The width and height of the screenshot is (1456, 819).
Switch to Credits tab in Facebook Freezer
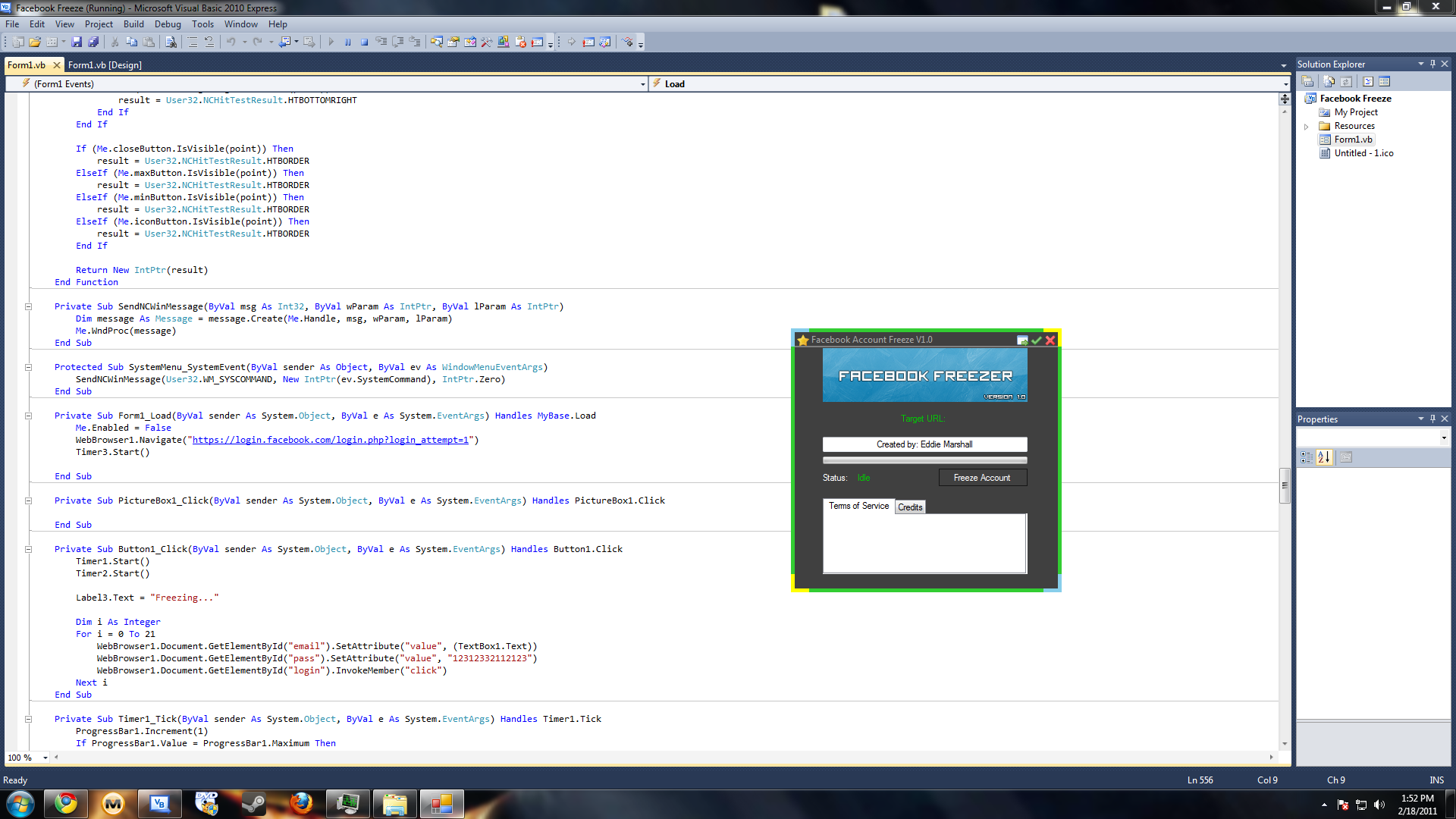pos(910,507)
